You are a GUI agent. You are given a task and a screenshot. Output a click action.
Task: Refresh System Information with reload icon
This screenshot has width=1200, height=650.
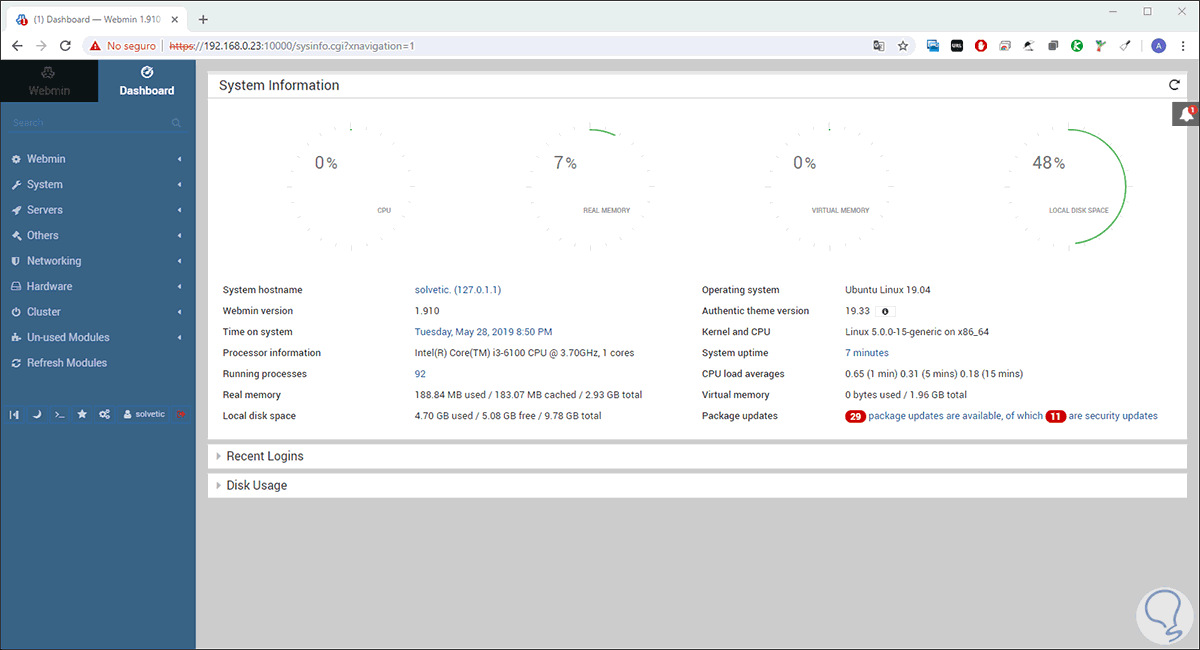(x=1174, y=85)
